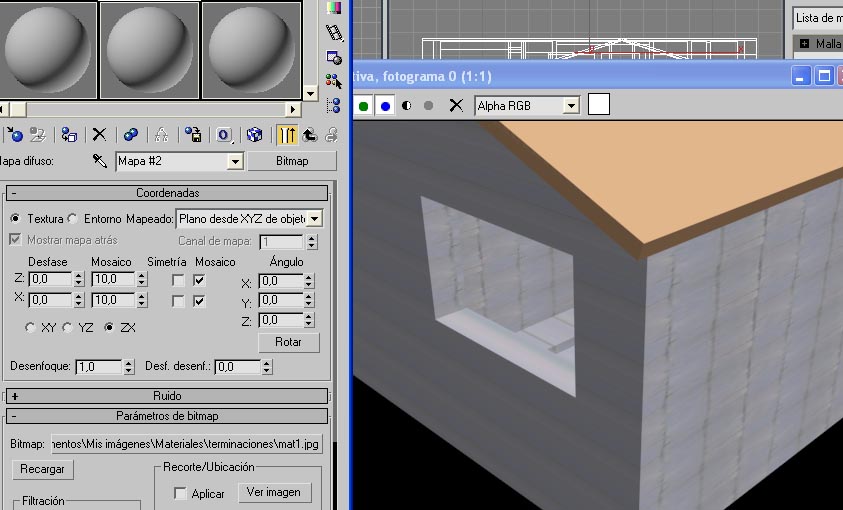Toggle alpha channel display in render window
The height and width of the screenshot is (510, 843).
click(406, 106)
